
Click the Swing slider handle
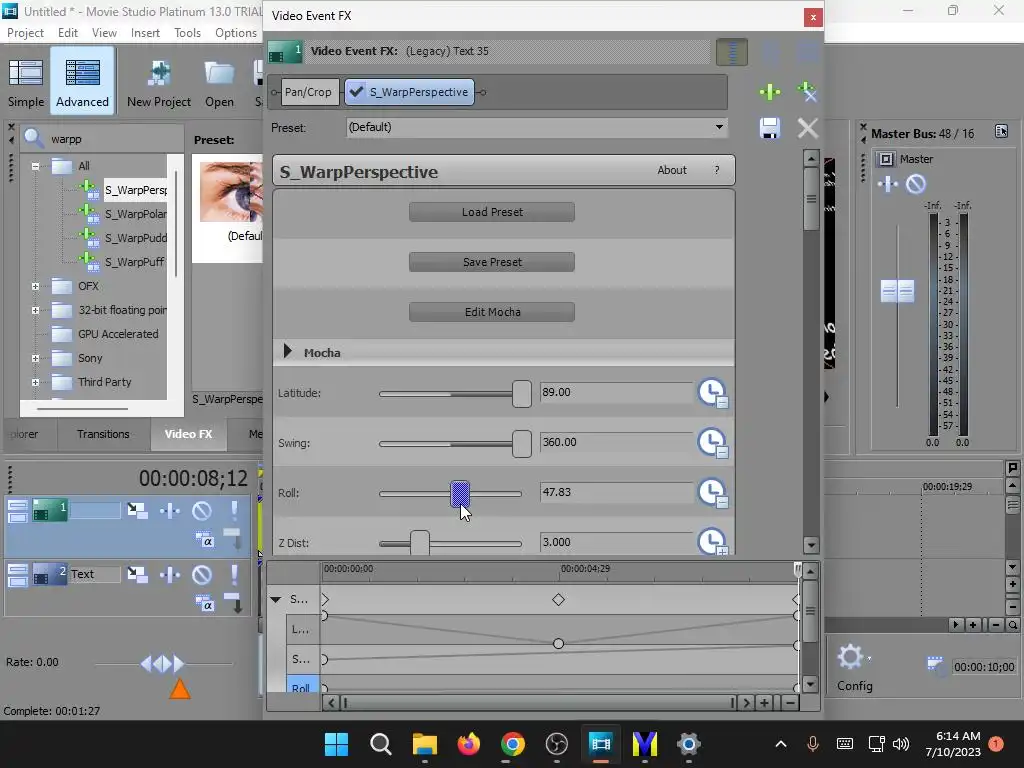coord(522,443)
